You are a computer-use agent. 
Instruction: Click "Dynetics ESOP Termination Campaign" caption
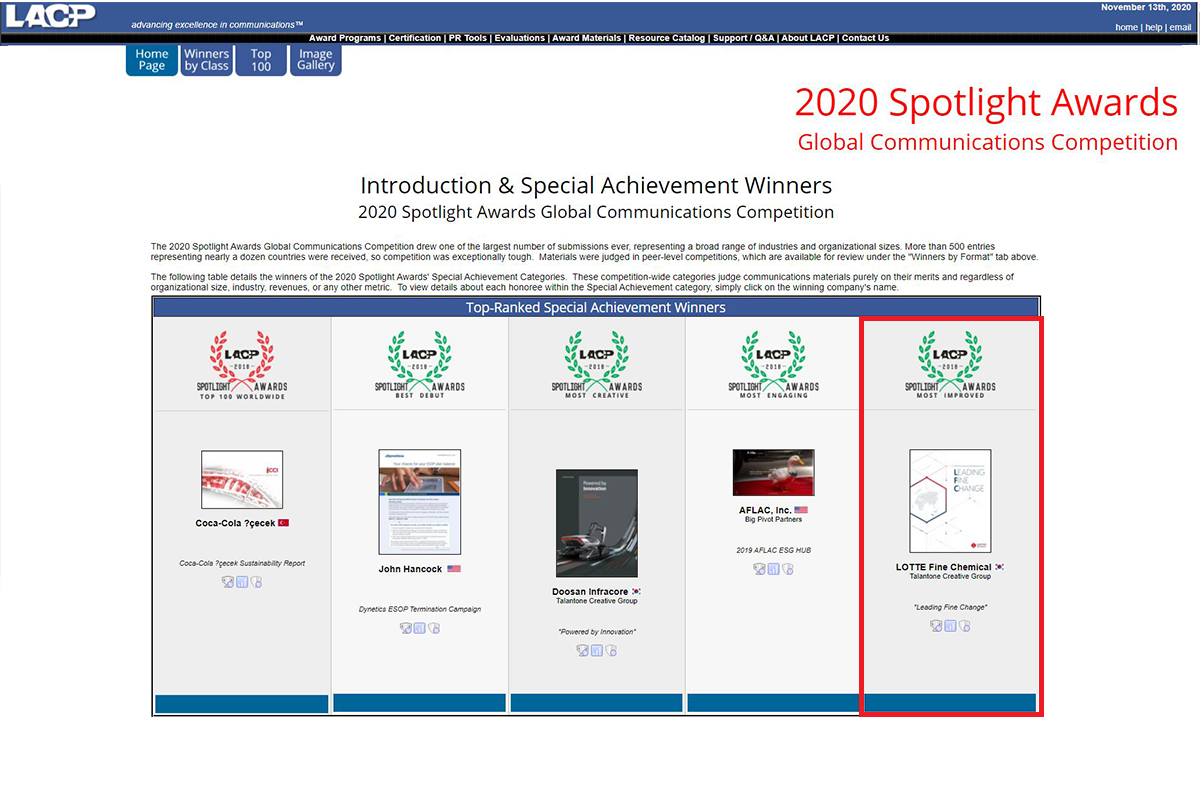[420, 609]
